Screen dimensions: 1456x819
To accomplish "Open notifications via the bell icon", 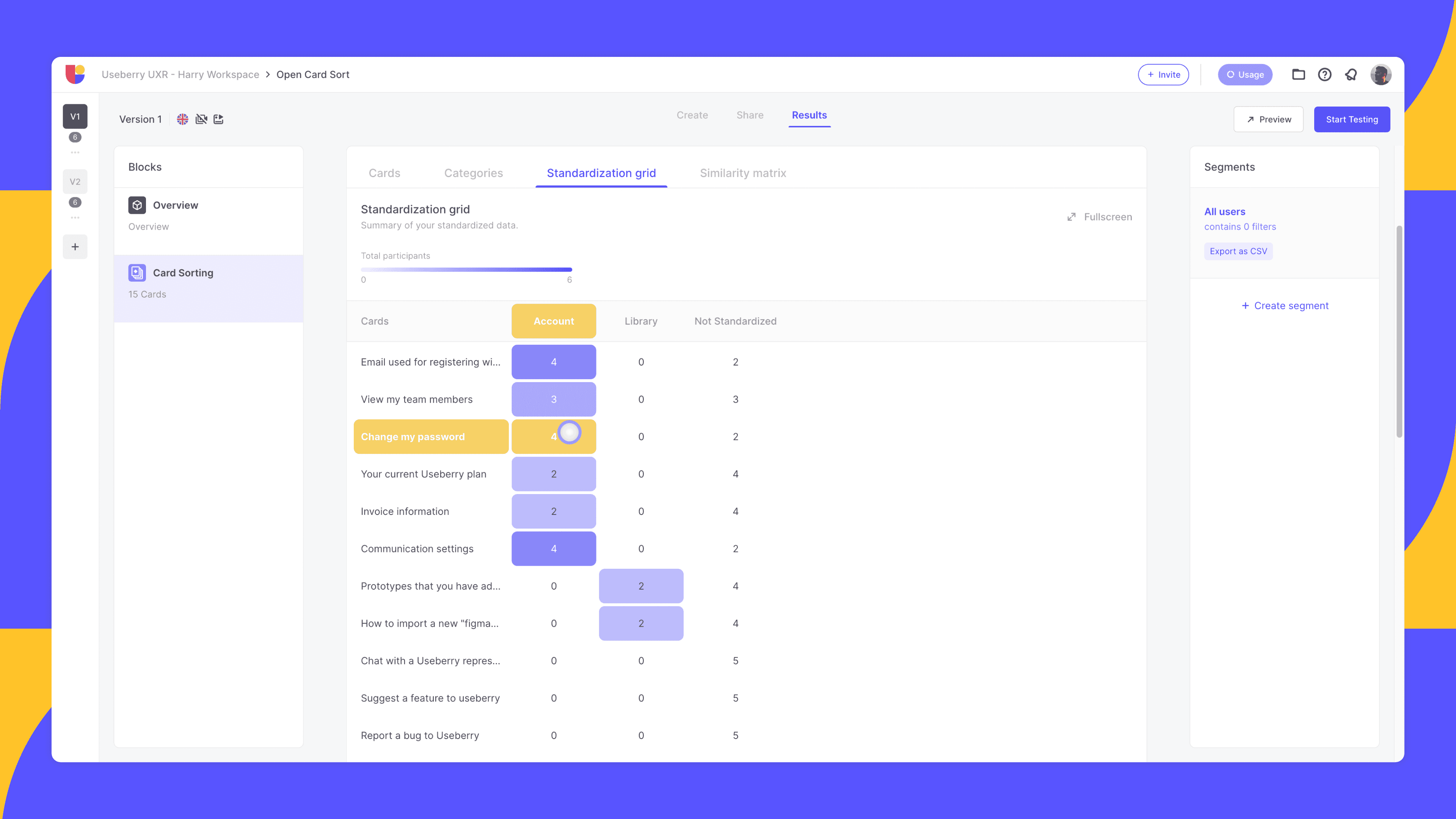I will 1351,74.
